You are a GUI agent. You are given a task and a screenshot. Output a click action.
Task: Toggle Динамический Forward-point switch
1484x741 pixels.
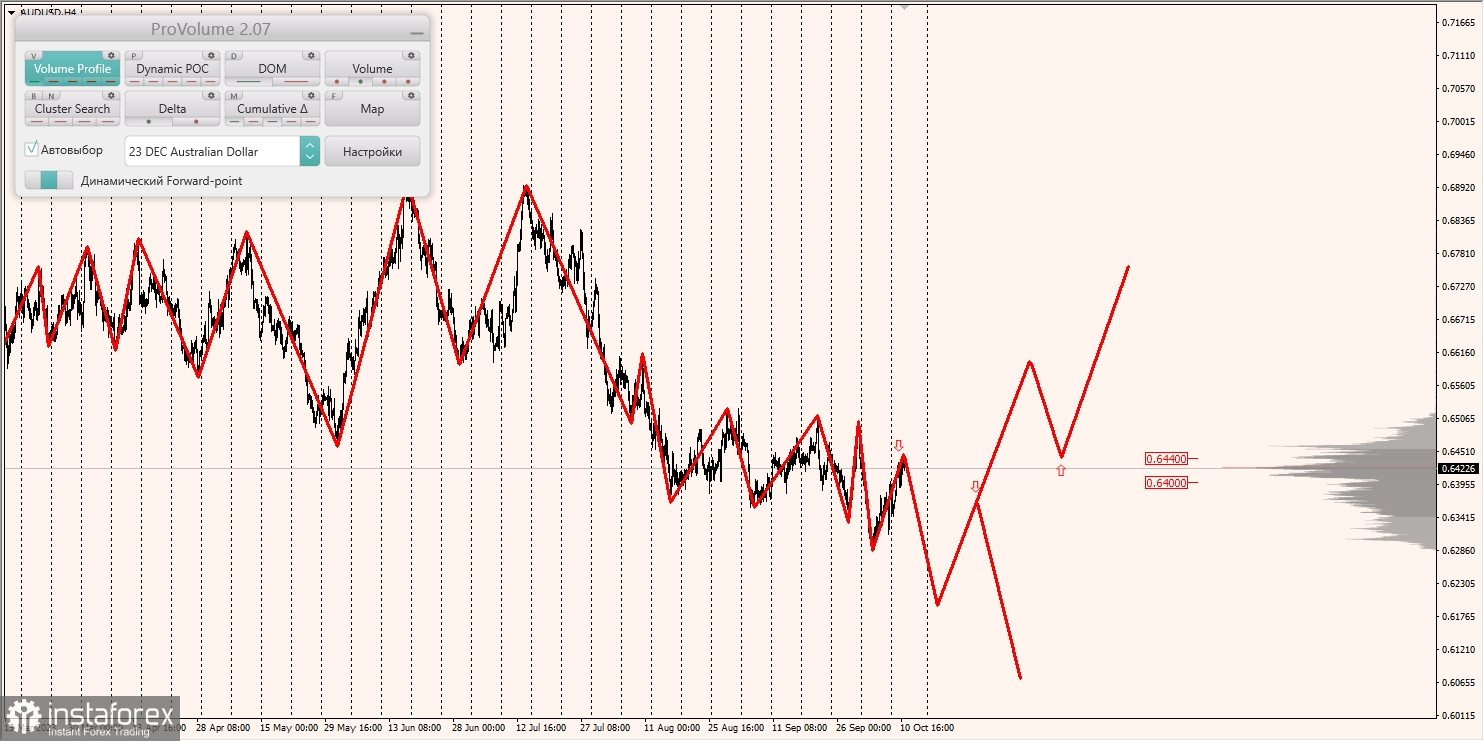(x=49, y=180)
